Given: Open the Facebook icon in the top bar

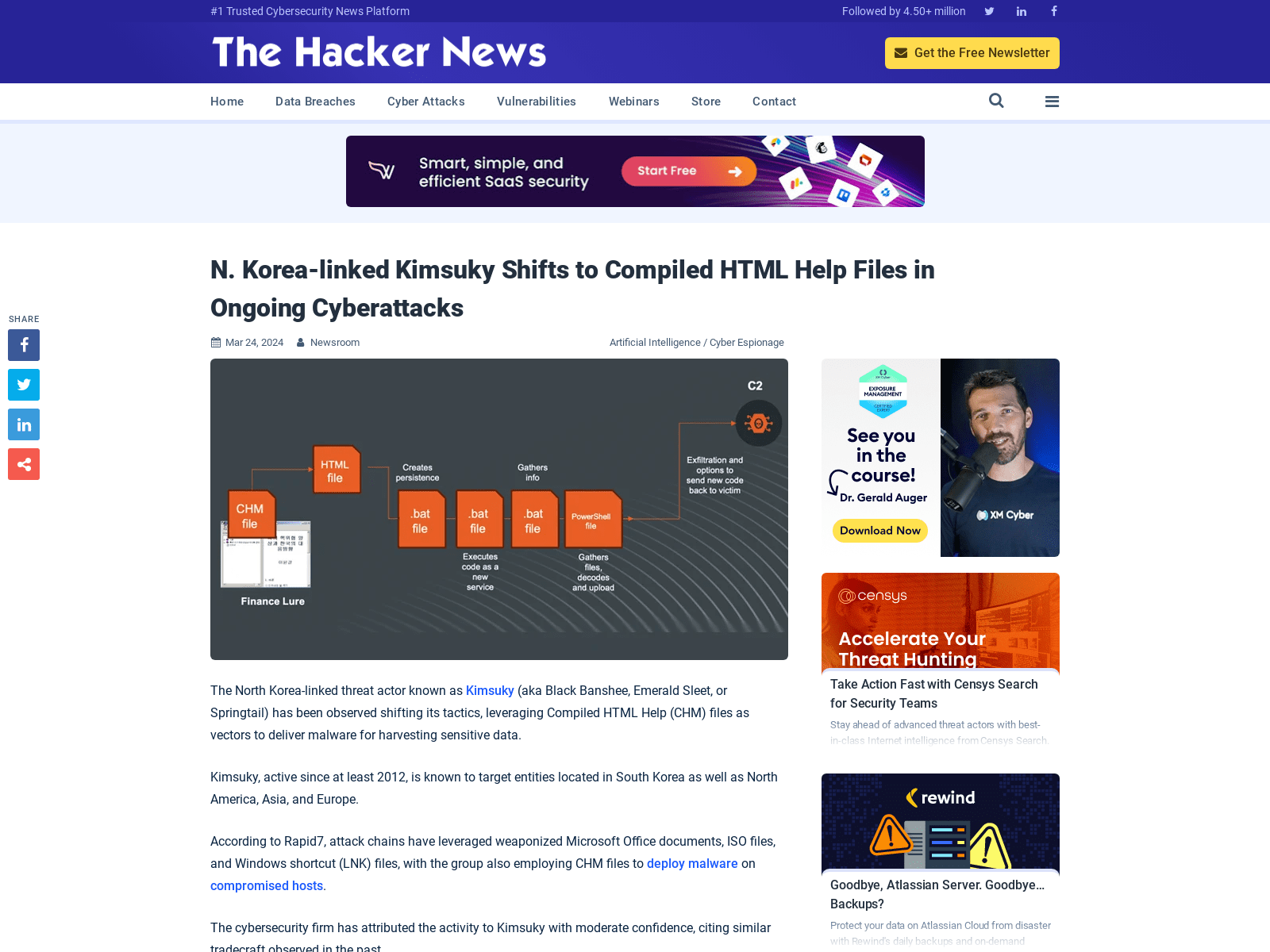Looking at the screenshot, I should coord(1054,11).
